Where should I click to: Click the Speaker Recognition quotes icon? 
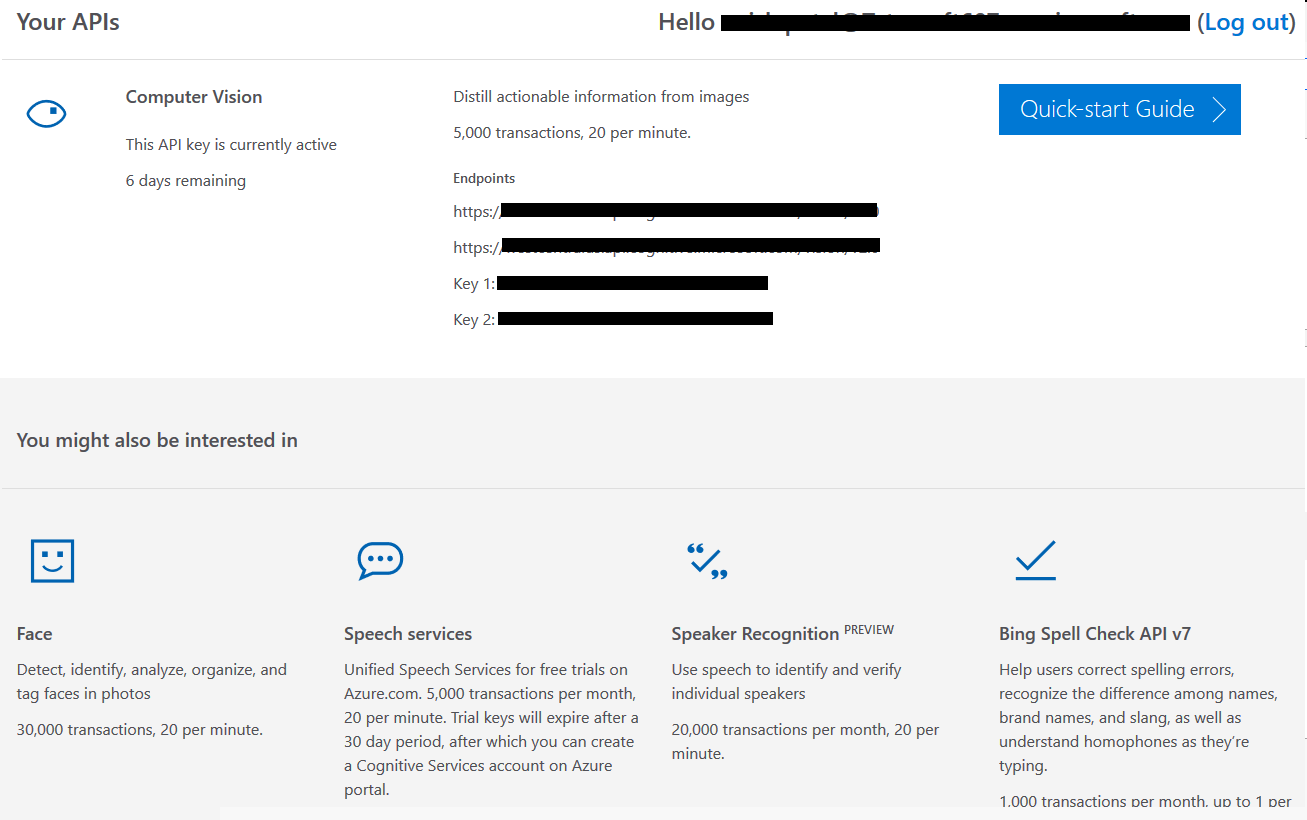(707, 562)
